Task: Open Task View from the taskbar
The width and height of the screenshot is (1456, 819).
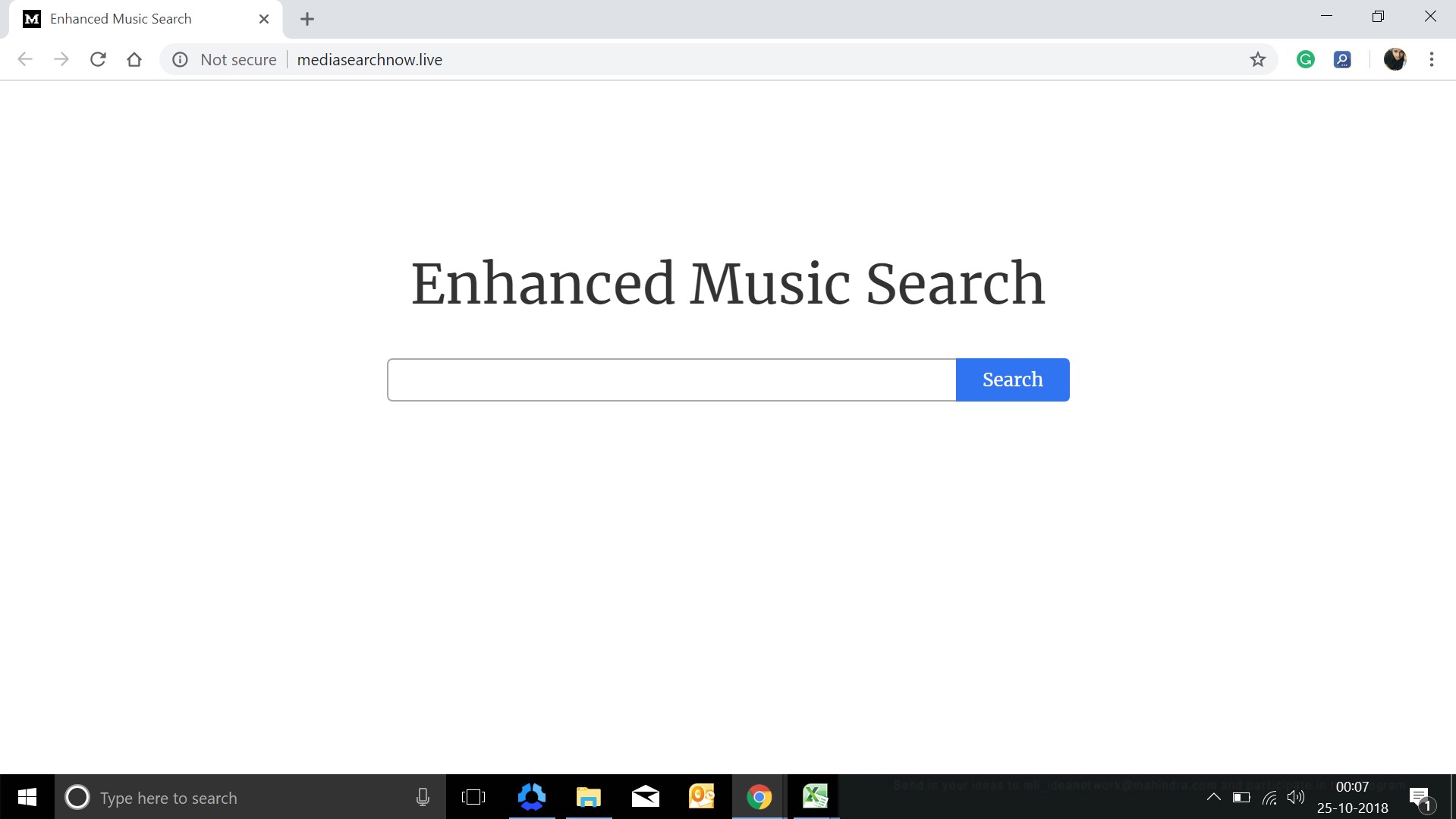Action: [473, 797]
